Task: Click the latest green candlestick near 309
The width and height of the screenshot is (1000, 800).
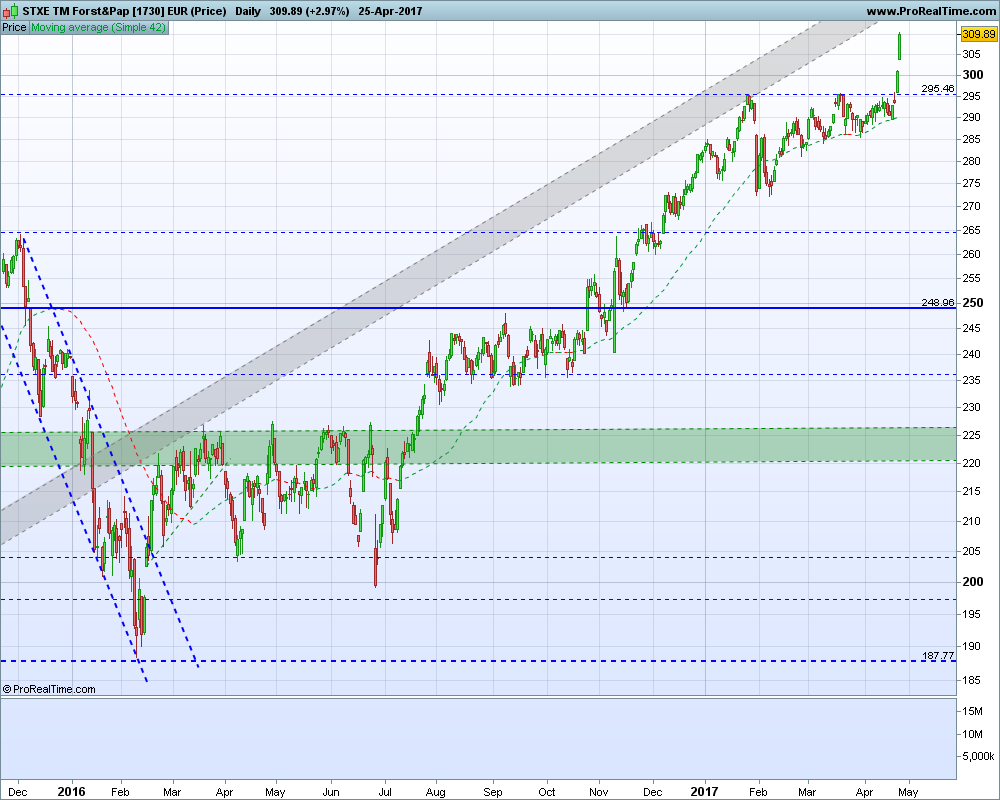Action: pyautogui.click(x=899, y=46)
